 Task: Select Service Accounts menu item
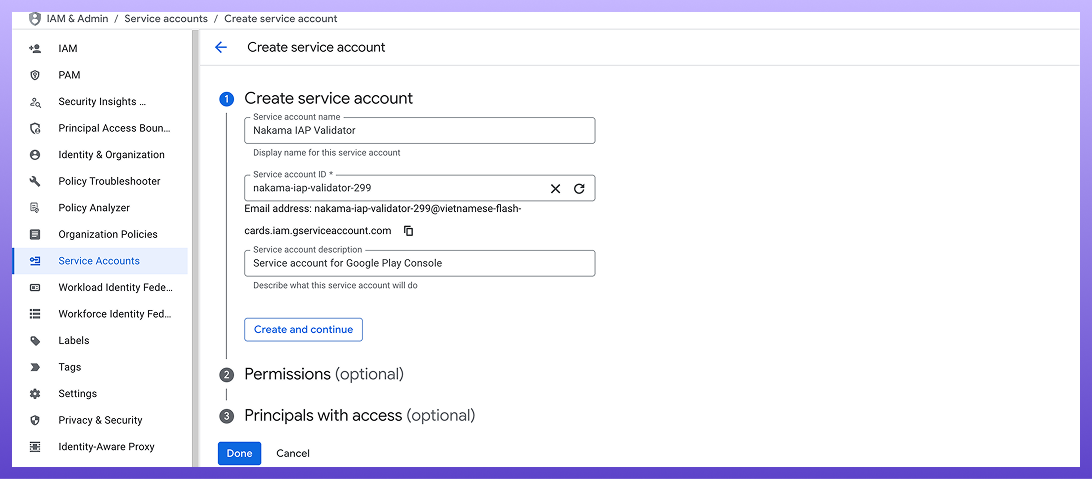coord(100,261)
